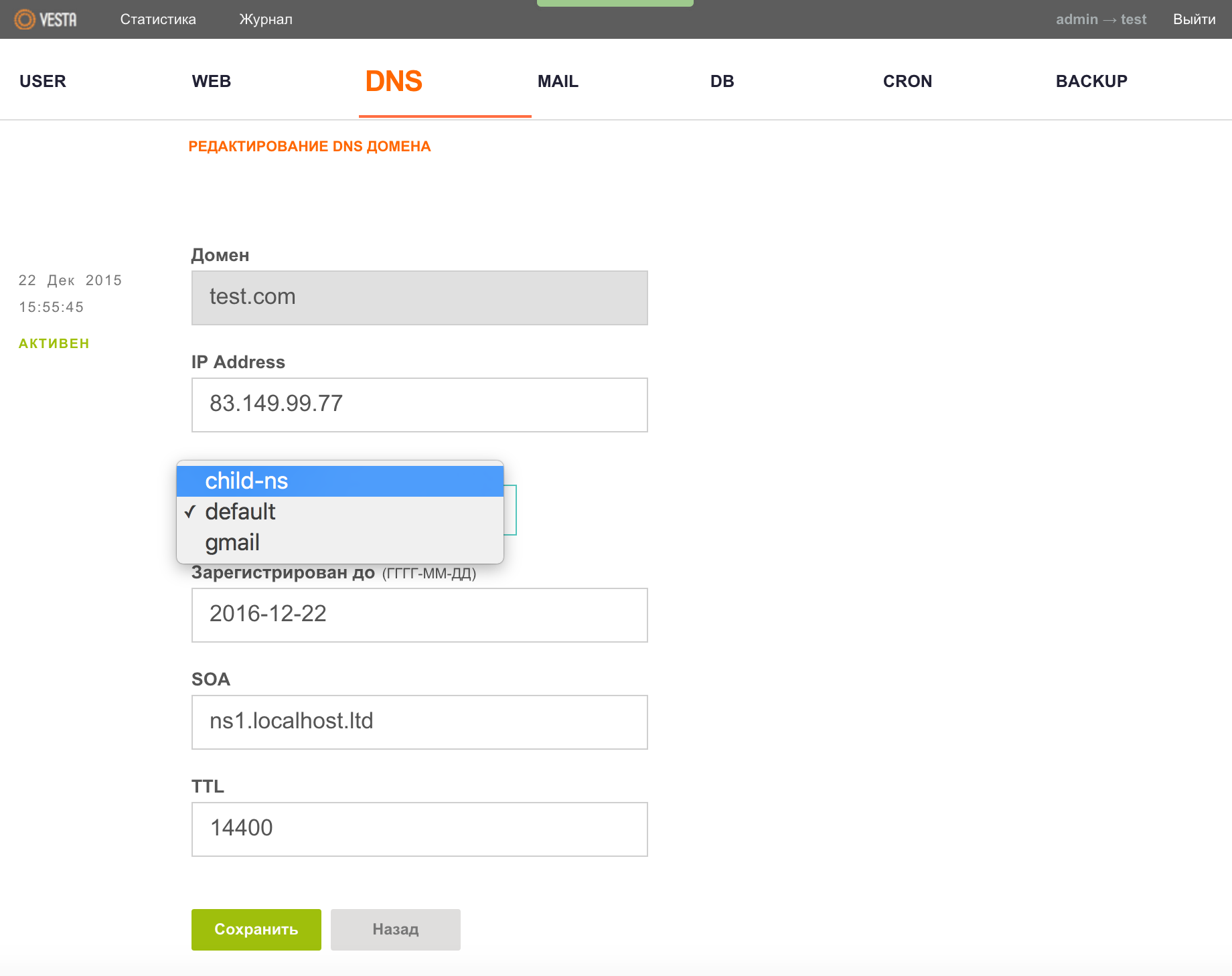1232x976 pixels.
Task: Log out with Выйти link
Action: coord(1194,19)
